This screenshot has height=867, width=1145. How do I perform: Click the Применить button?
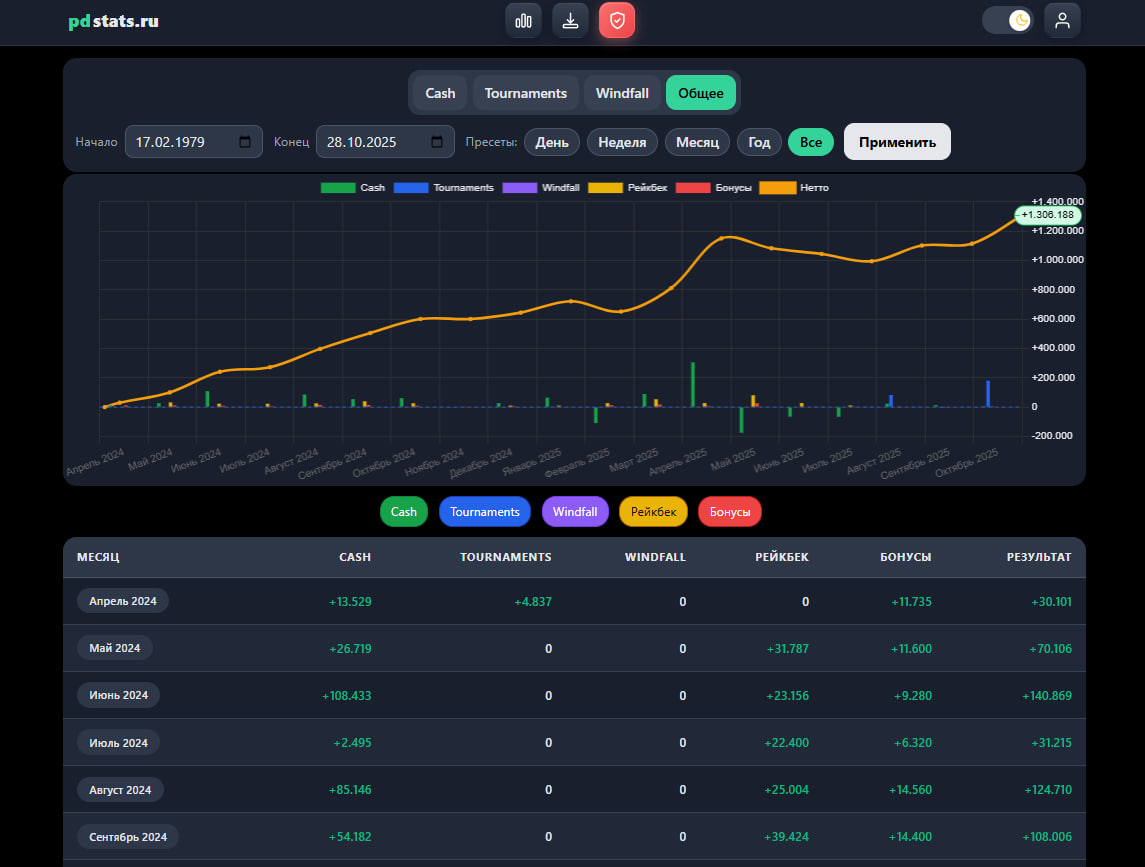(897, 142)
